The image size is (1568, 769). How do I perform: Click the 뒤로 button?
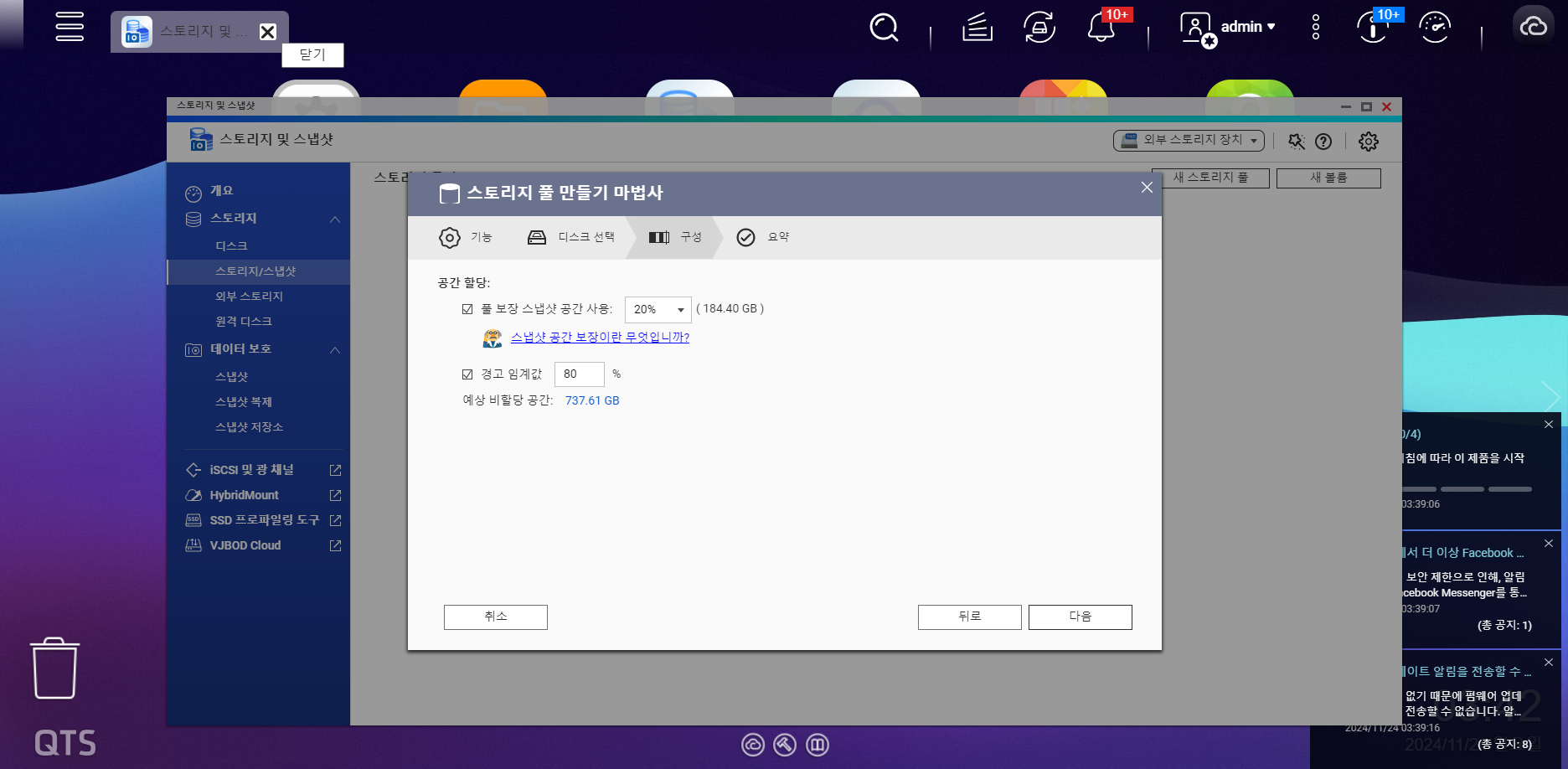tap(969, 617)
